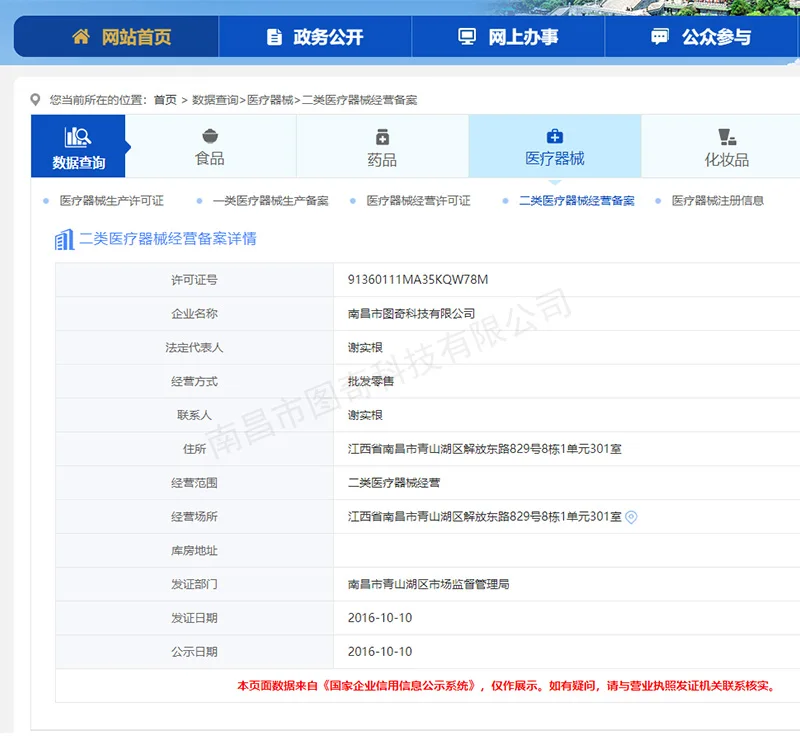
Task: Click the 法定代表人 value 谢实根
Action: 365,347
